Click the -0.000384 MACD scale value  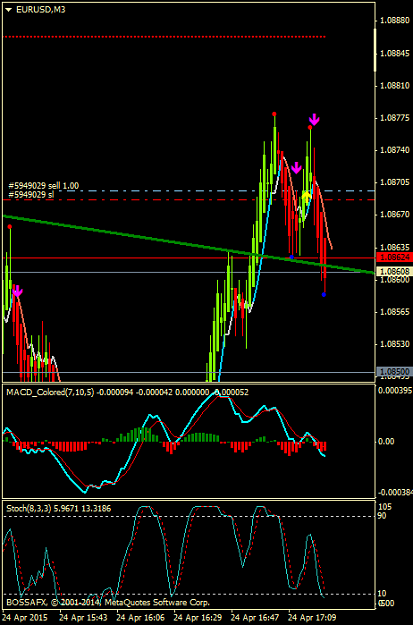coord(394,493)
